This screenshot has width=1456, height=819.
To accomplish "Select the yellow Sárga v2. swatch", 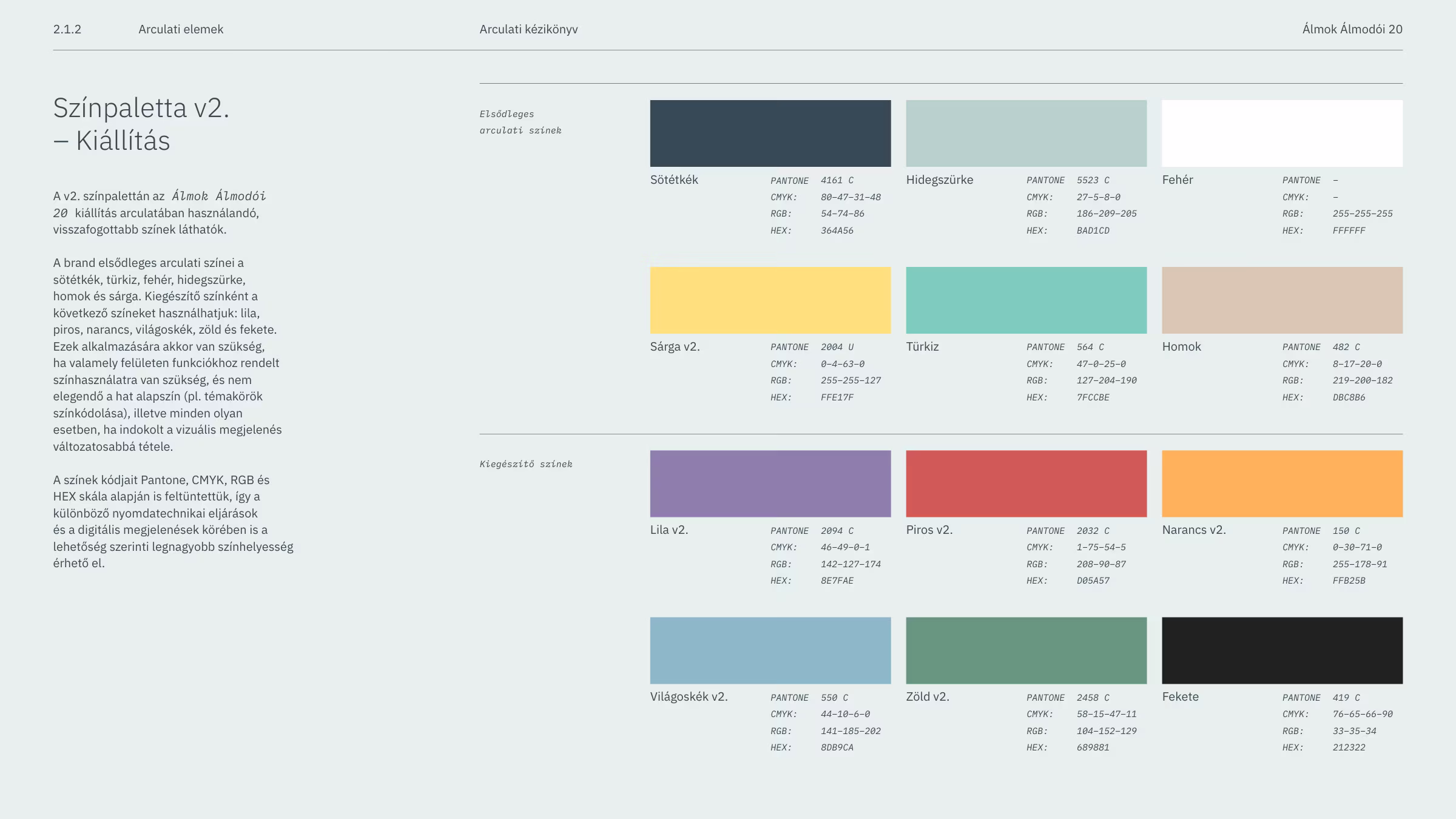I will point(770,300).
